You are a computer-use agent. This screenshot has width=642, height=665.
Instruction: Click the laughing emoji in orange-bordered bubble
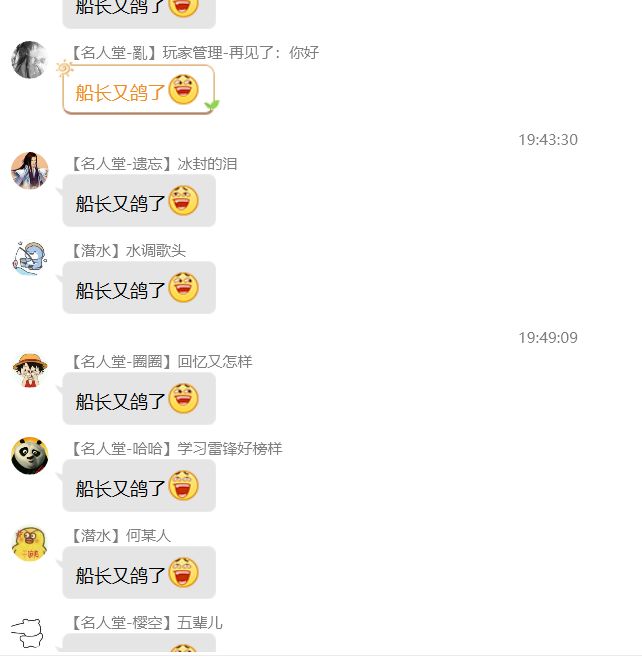(x=183, y=89)
